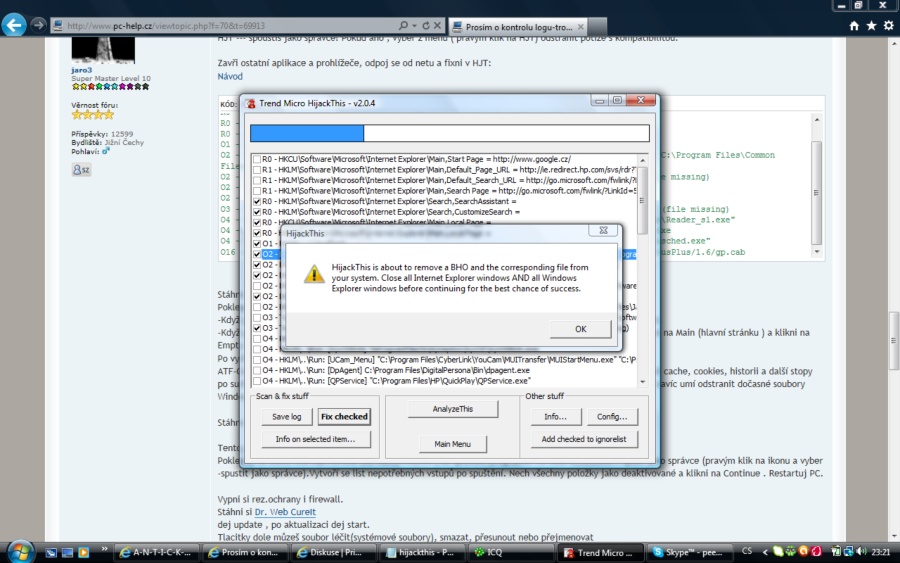
Task: Click the Config... button
Action: click(x=612, y=417)
